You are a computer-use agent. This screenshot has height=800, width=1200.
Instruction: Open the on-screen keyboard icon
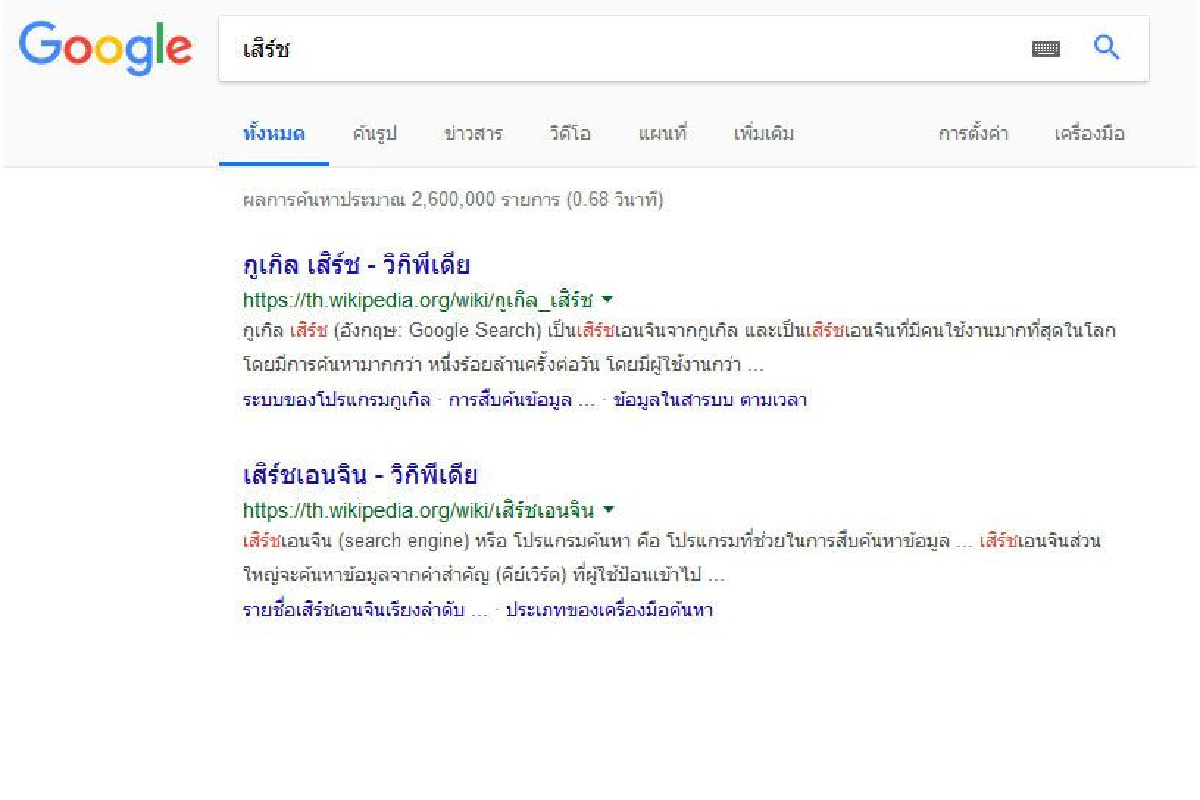(x=1046, y=48)
